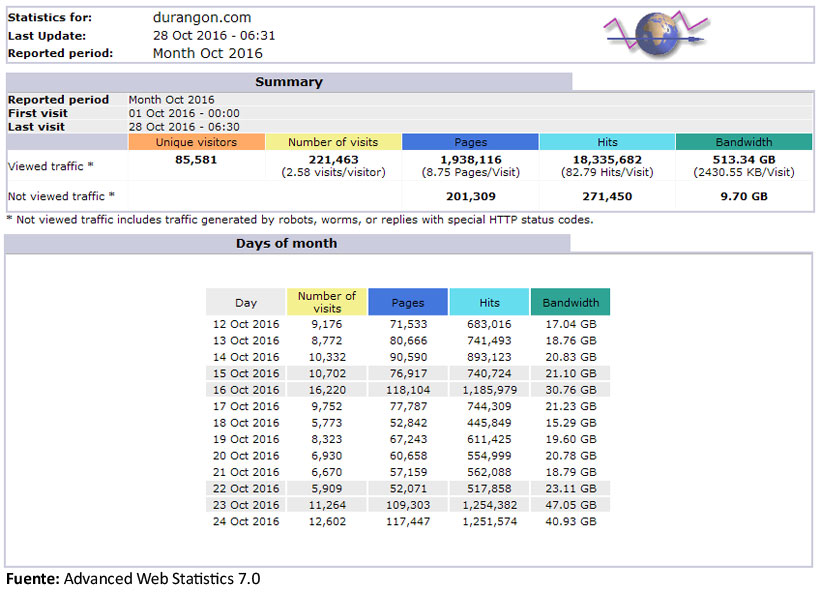The height and width of the screenshot is (592, 820).
Task: Click the orange Unique visitors header
Action: coord(196,142)
